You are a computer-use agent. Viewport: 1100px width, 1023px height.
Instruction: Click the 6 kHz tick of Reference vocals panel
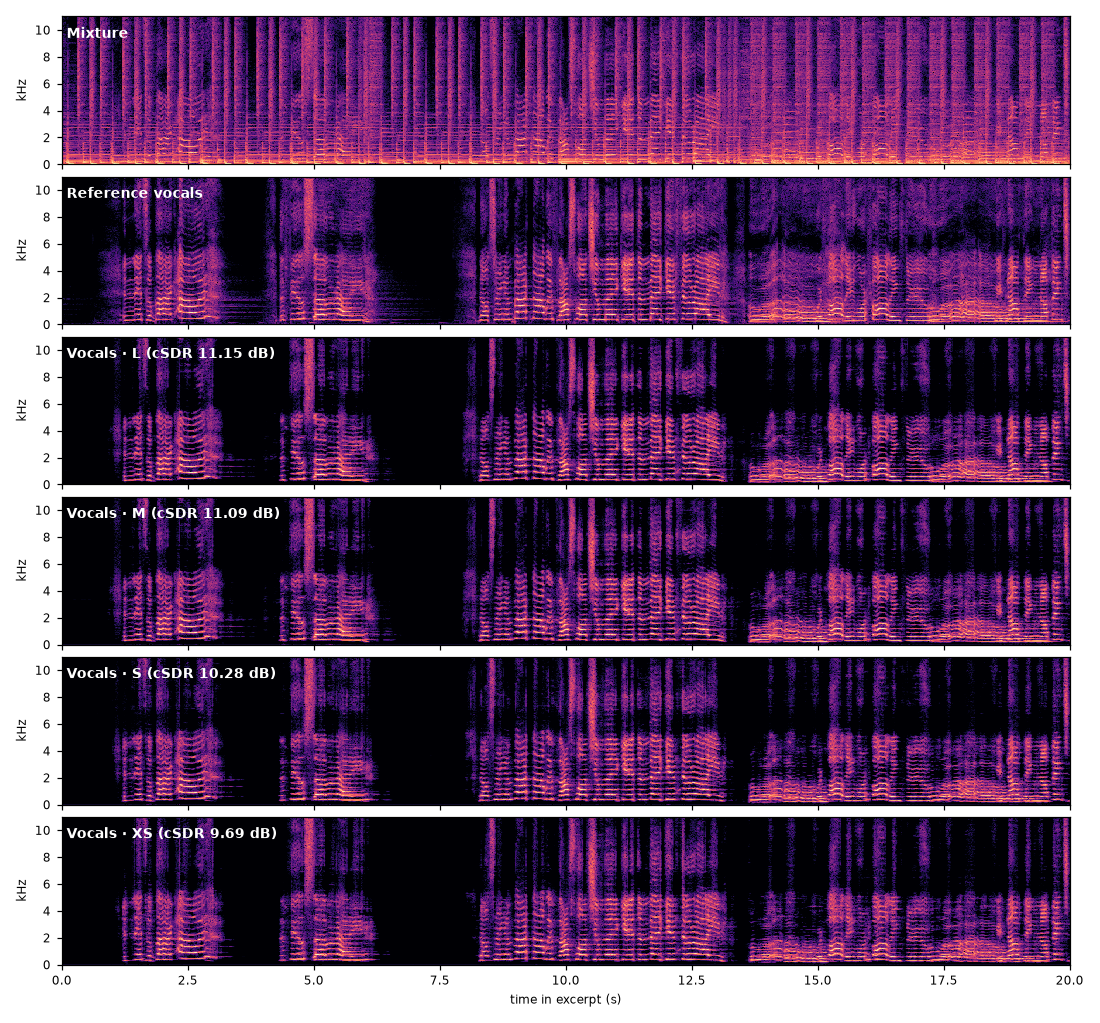click(47, 244)
